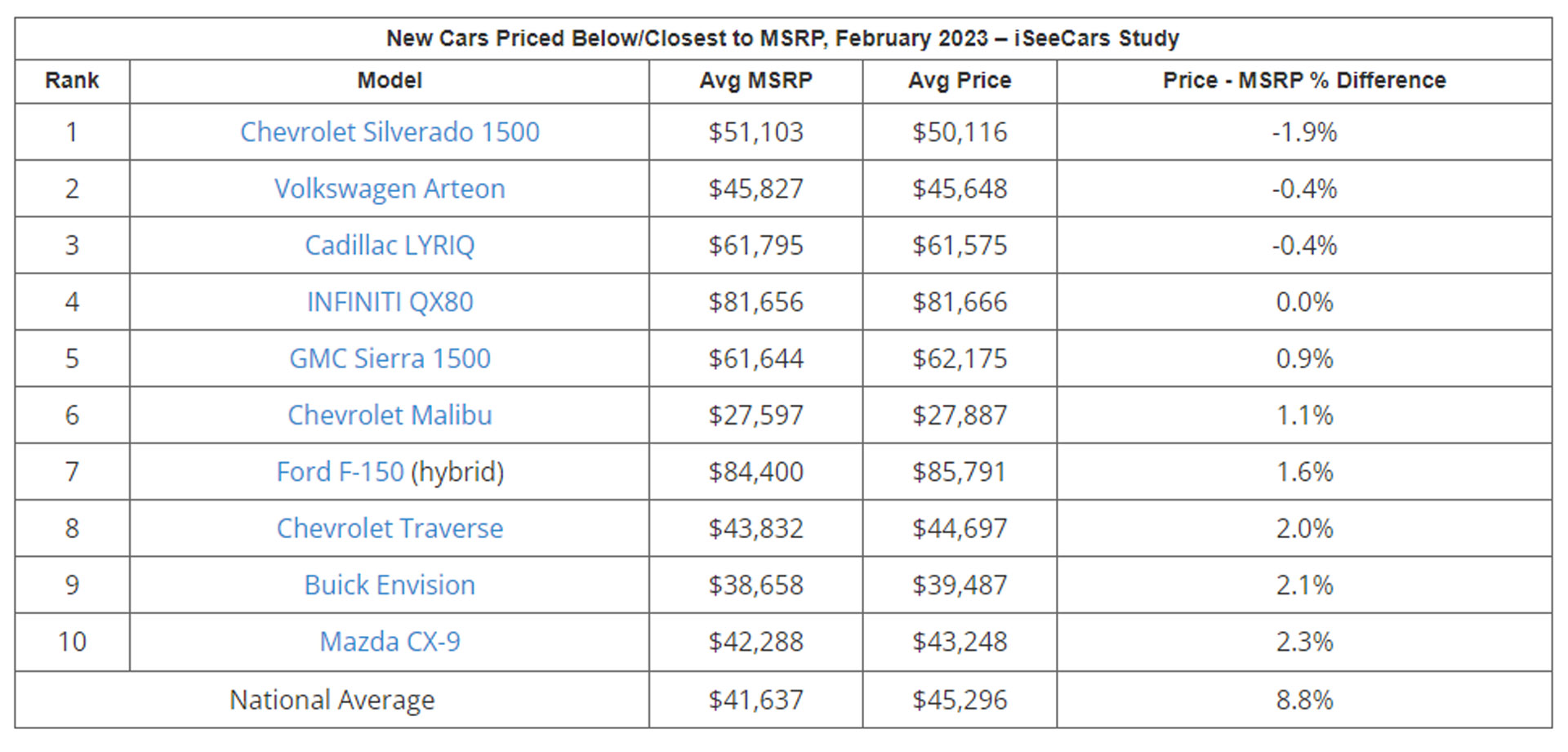Click the GMC Sierra 1500 link
The image size is (1568, 752).
tap(390, 358)
